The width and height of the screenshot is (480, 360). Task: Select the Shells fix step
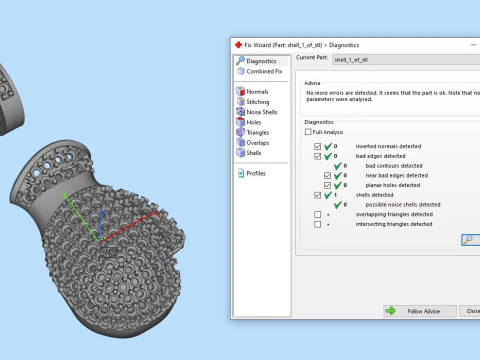[249, 153]
